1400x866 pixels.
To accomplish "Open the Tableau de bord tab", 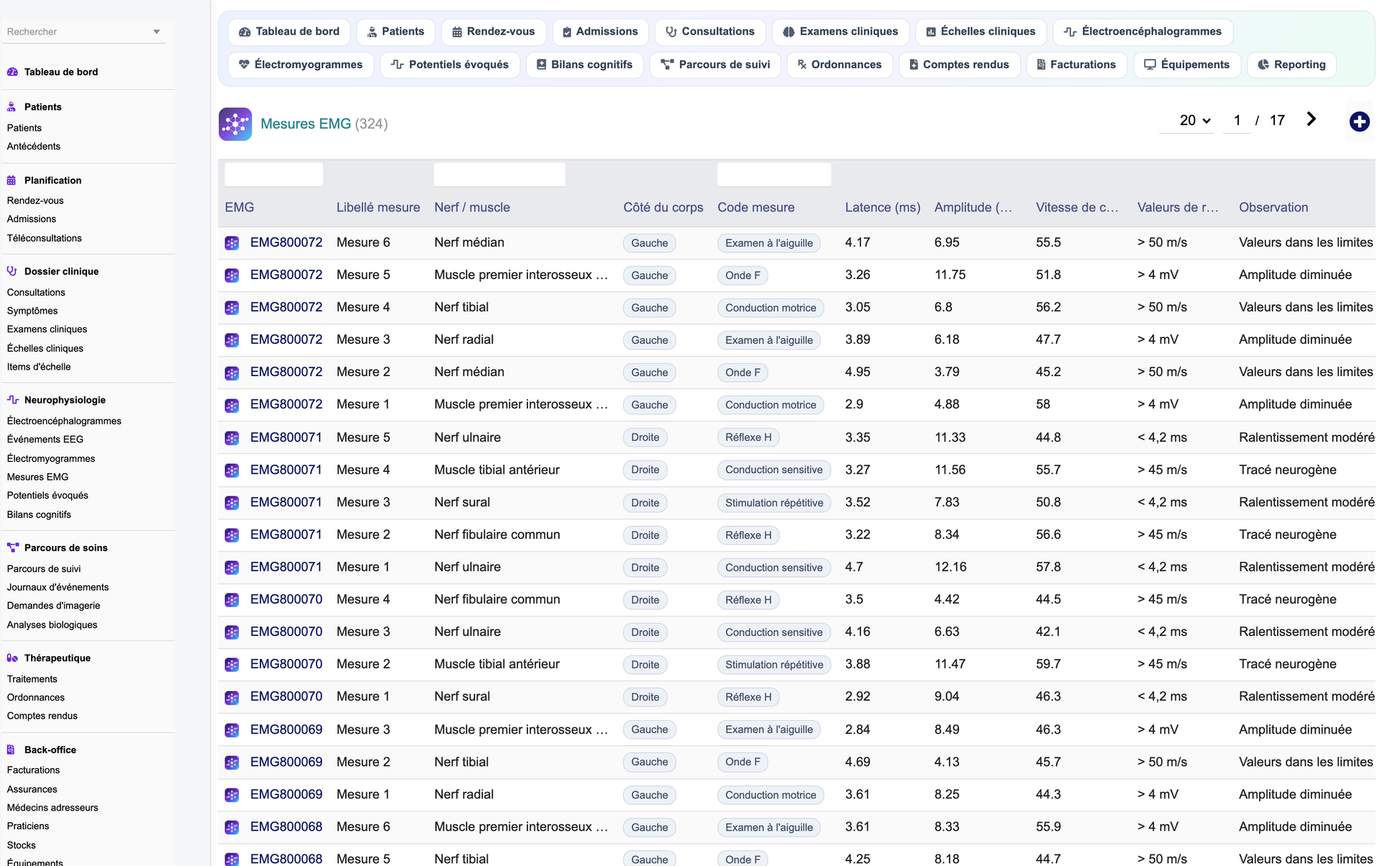I will point(289,32).
